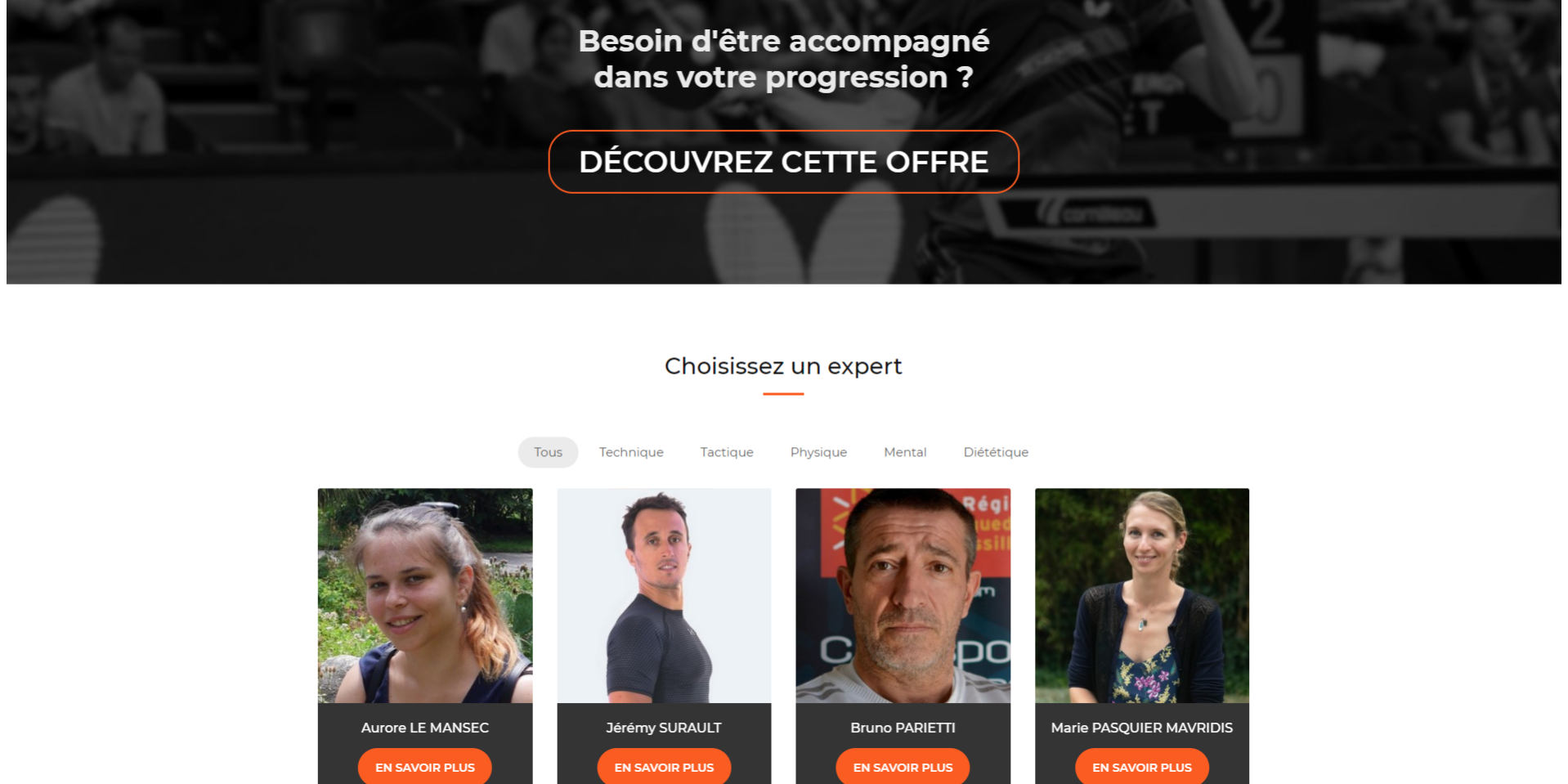Select the Tous filter tab
Image resolution: width=1568 pixels, height=784 pixels.
548,452
